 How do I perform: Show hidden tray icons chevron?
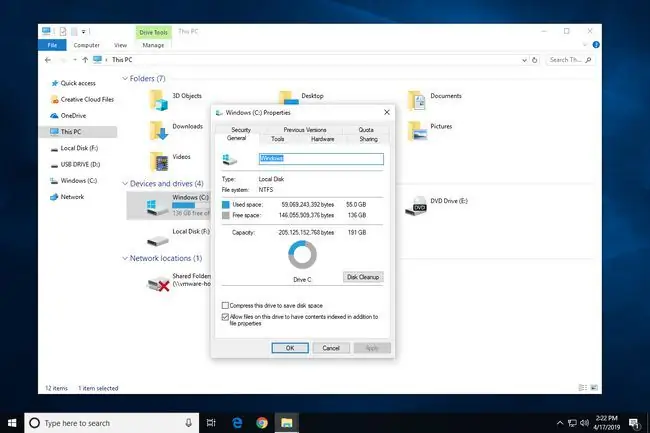click(x=560, y=423)
